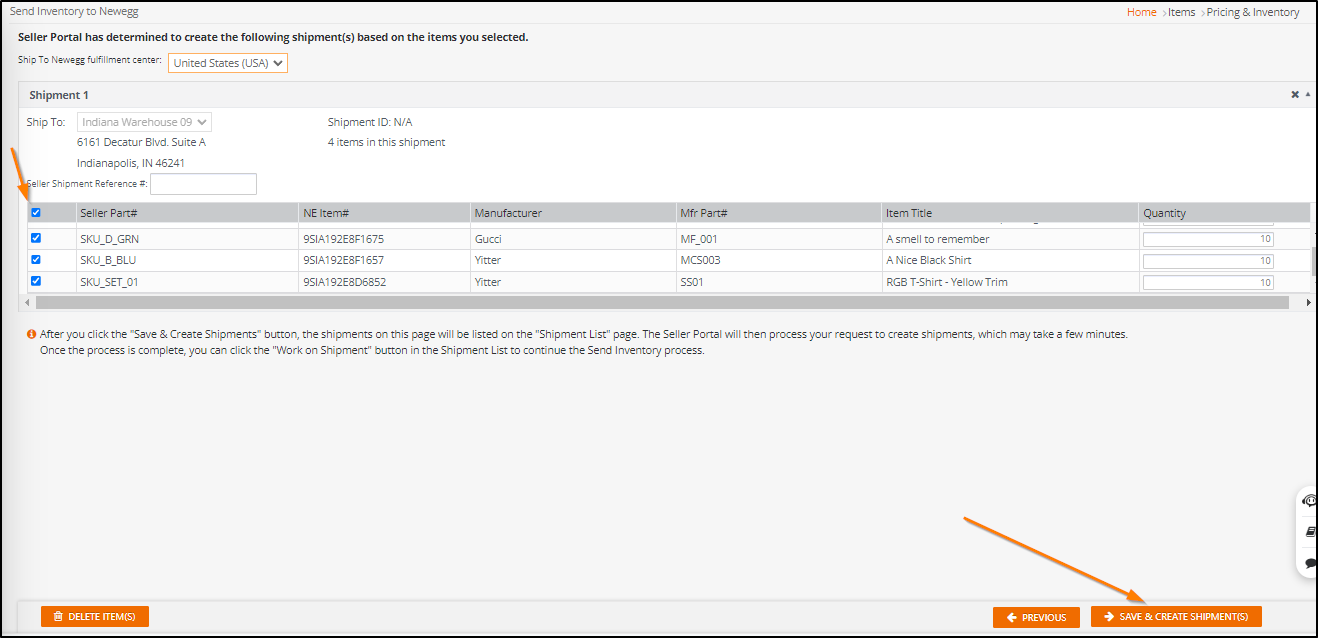Click the 'Shipment ID: N/A' text
The image size is (1318, 638).
pos(370,122)
